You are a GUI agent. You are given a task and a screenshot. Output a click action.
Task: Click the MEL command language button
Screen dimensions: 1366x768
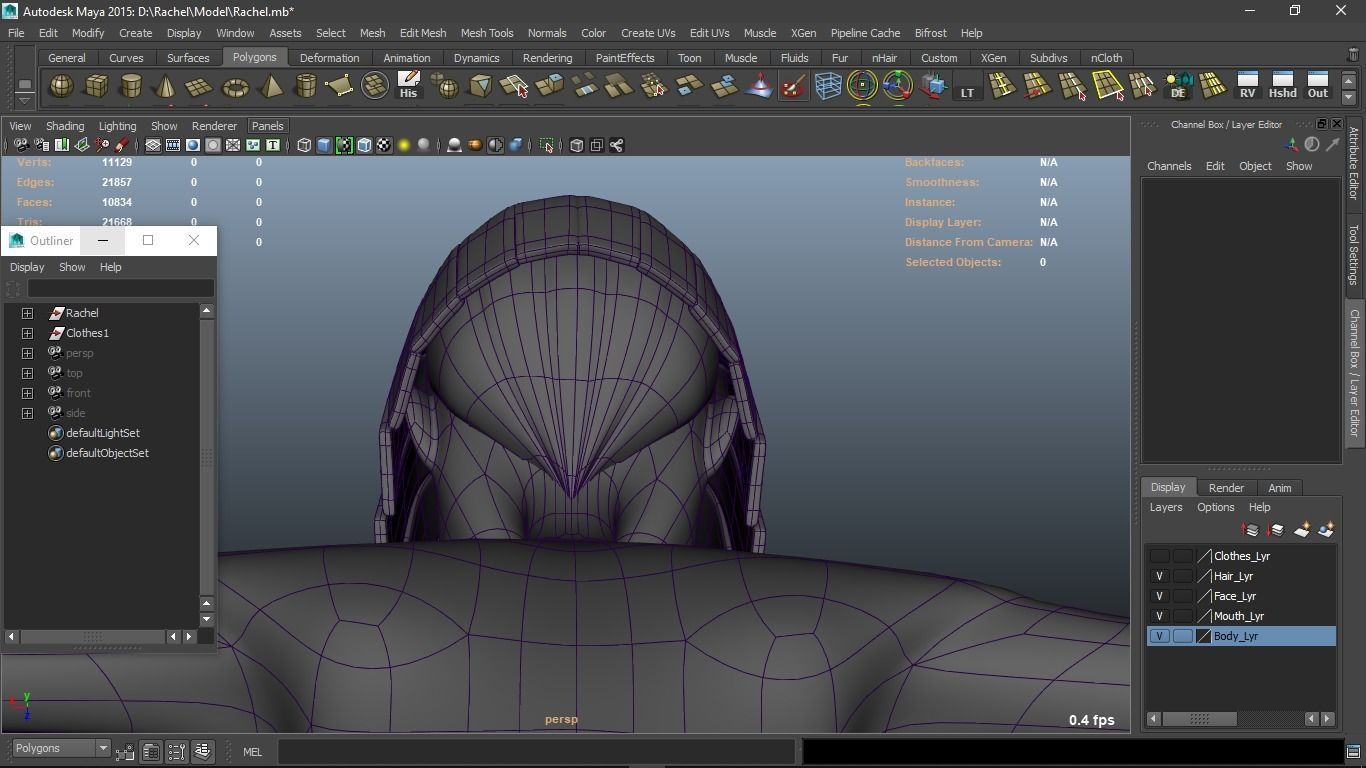pos(252,752)
